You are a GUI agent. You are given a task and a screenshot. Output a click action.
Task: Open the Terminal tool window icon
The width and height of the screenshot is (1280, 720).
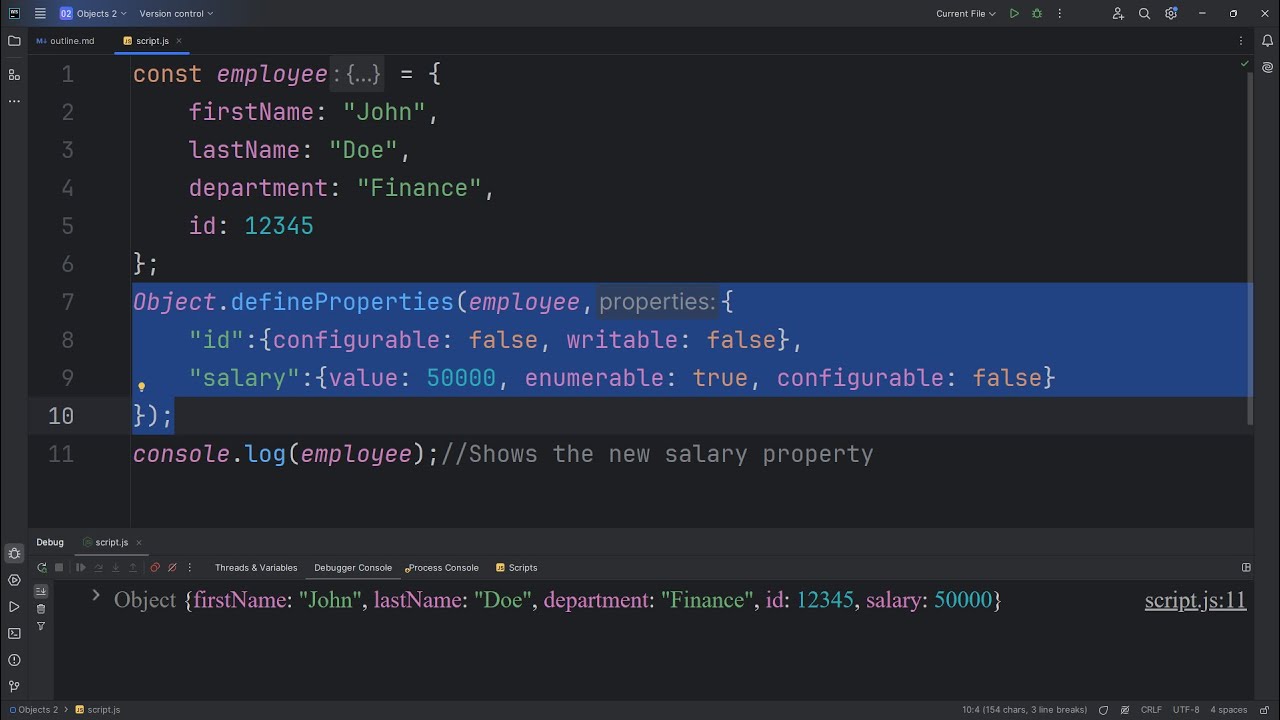point(14,633)
